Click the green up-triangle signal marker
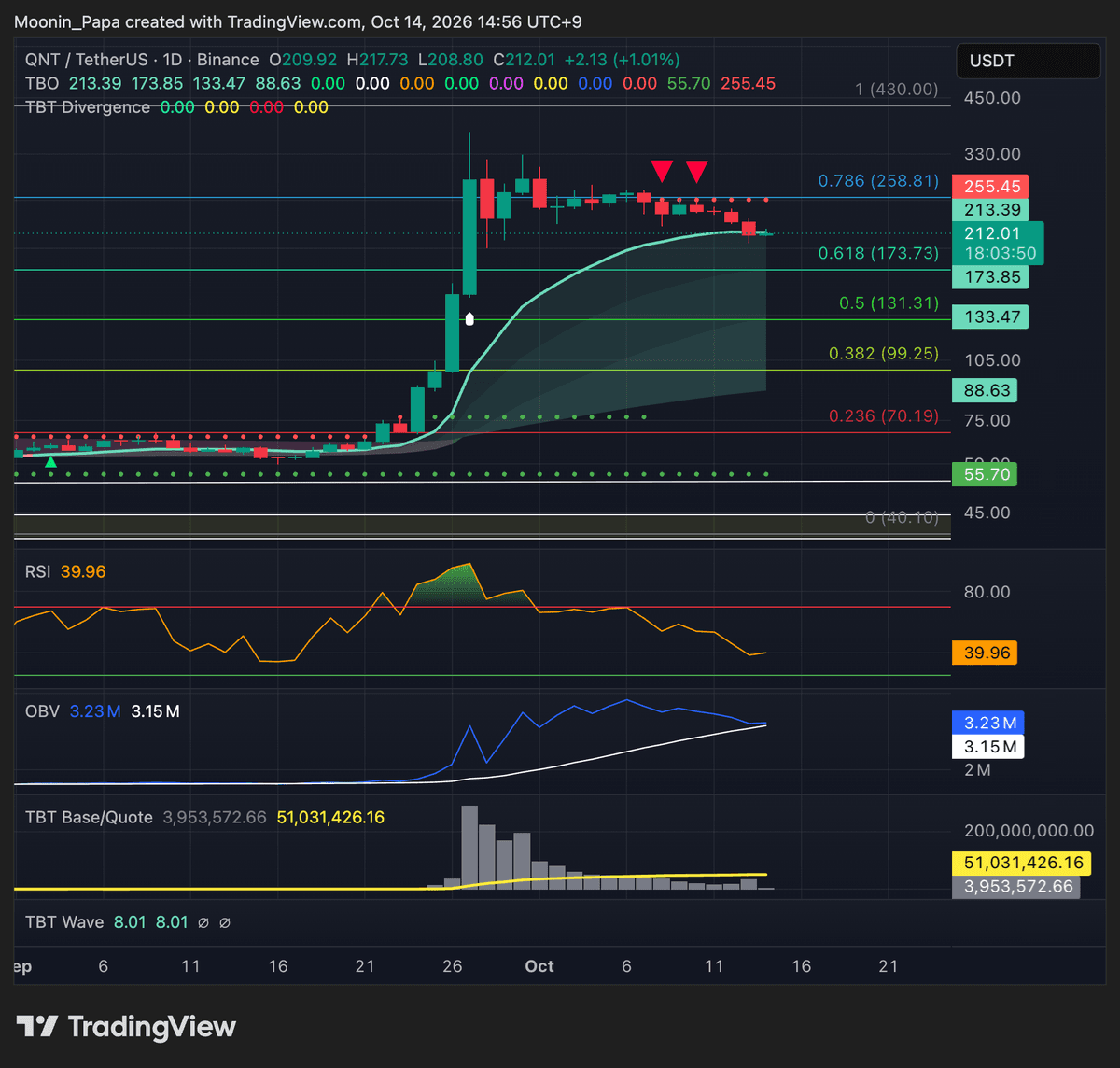1120x1068 pixels. [50, 460]
